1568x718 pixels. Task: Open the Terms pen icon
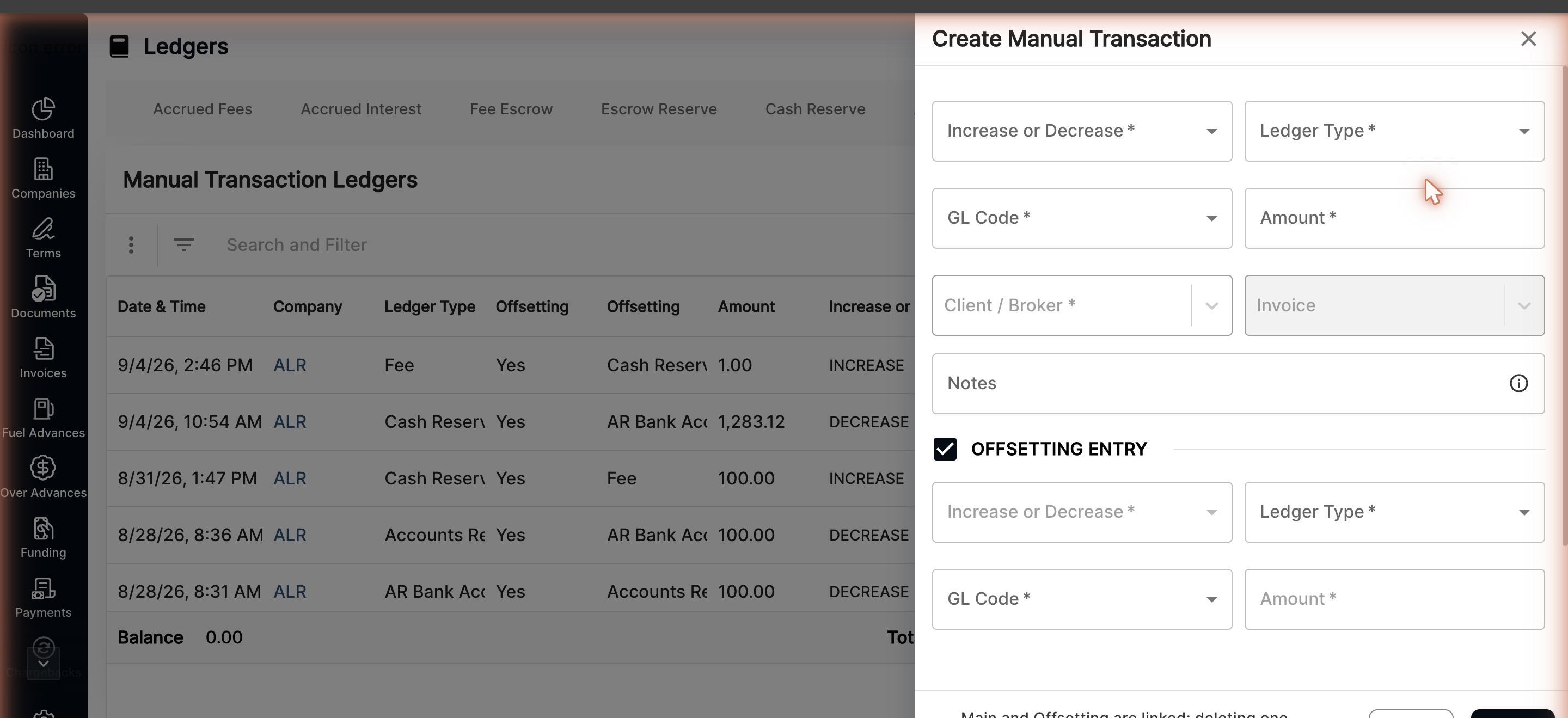[43, 229]
